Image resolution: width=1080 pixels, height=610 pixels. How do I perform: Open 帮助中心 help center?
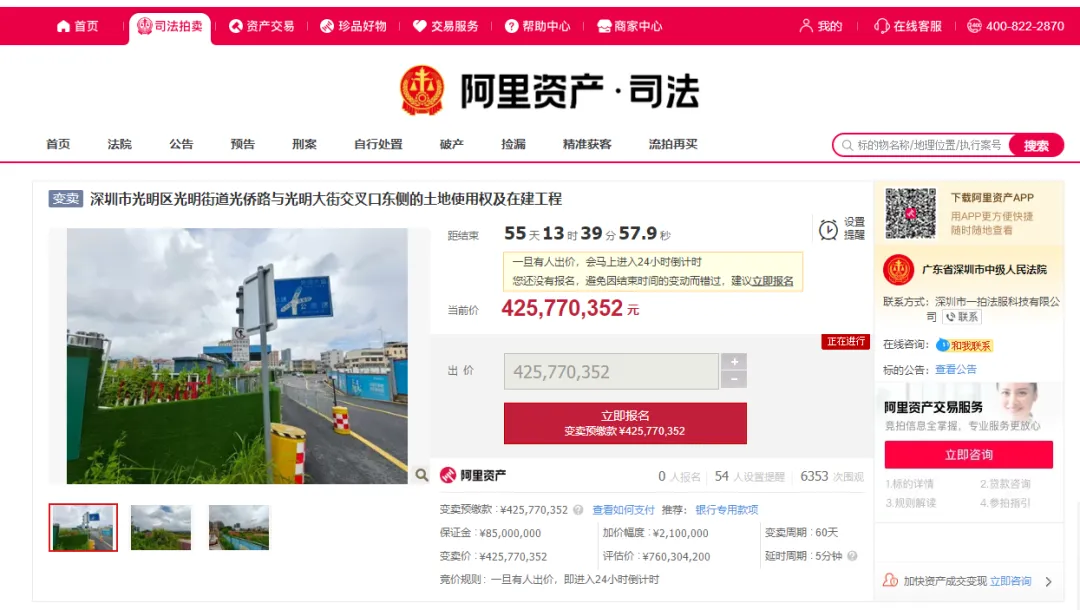[x=537, y=26]
